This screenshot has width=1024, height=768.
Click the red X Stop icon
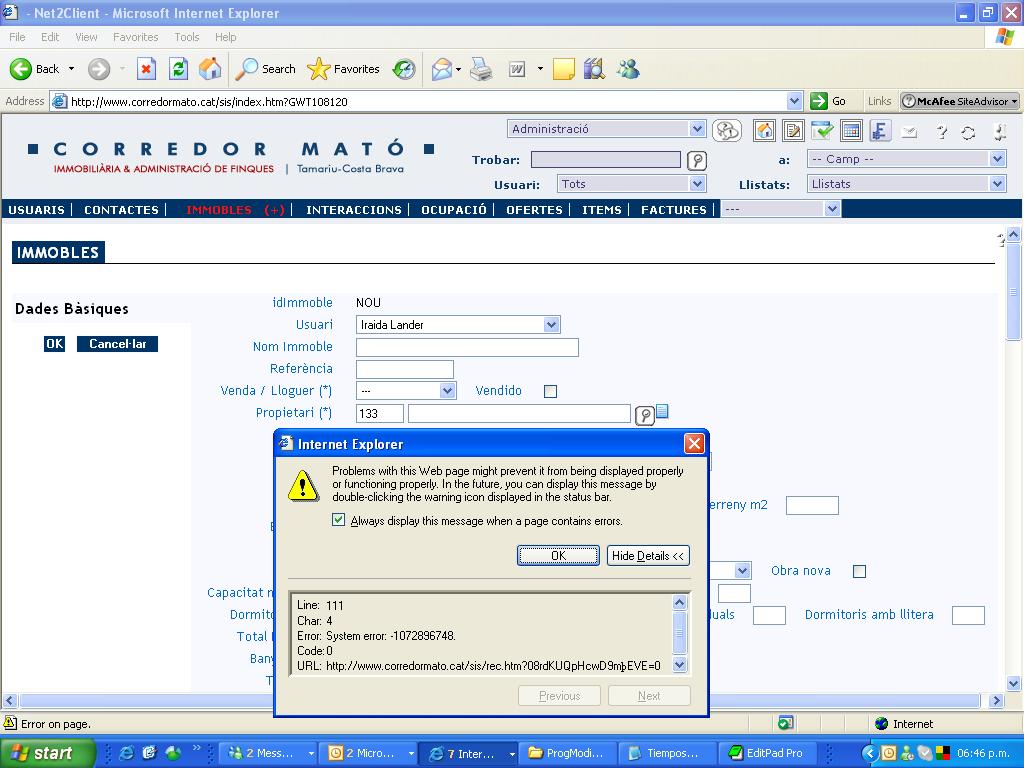click(x=146, y=69)
